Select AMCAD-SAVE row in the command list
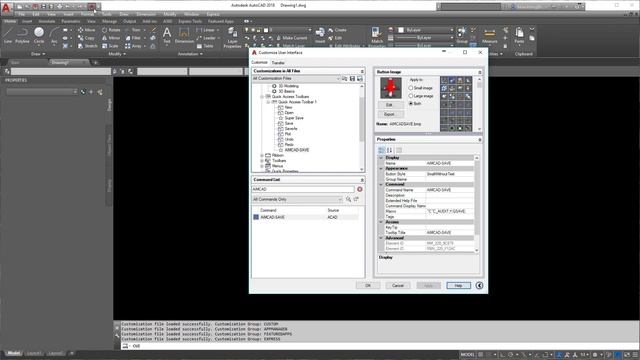The image size is (640, 360). [305, 217]
